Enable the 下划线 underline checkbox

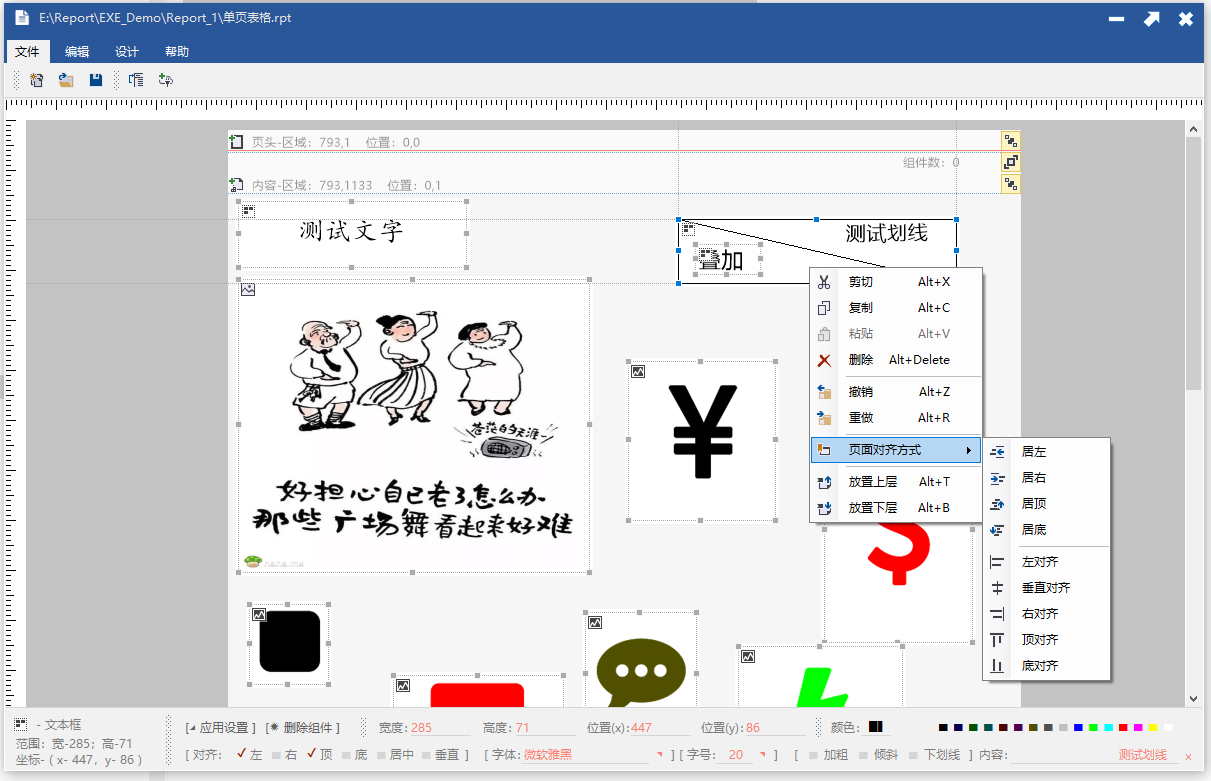click(x=914, y=755)
